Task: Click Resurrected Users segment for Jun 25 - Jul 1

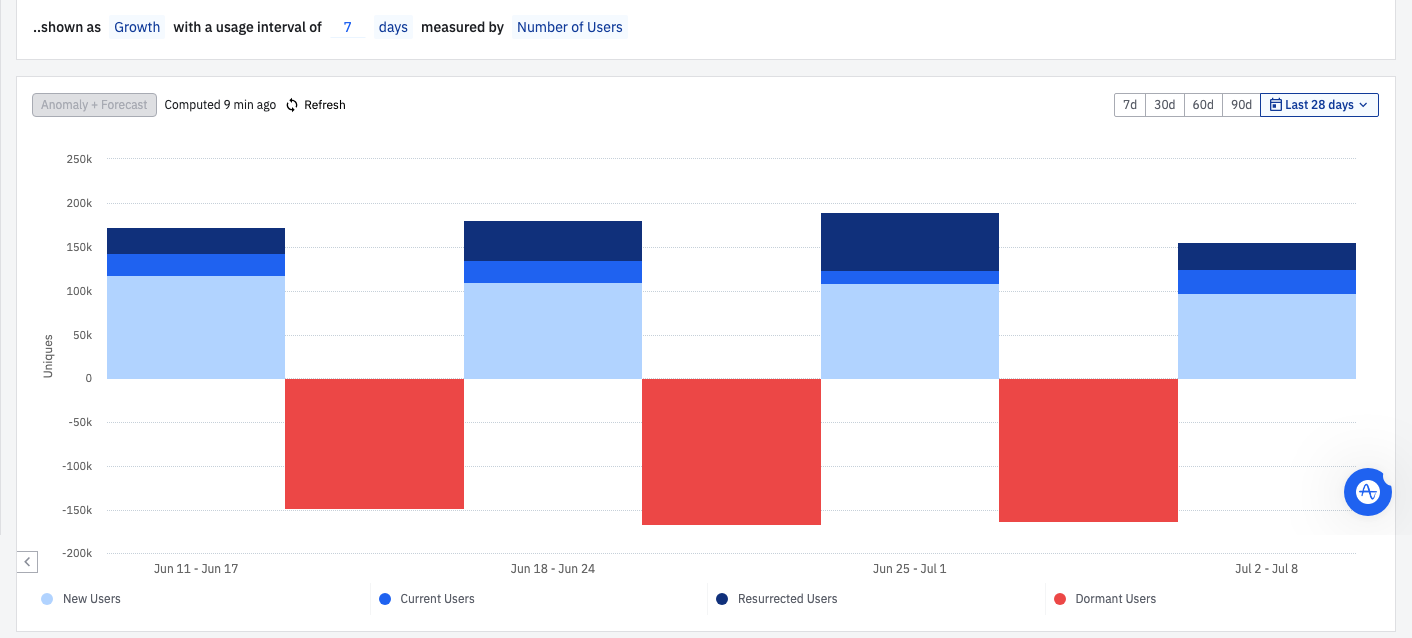Action: pos(910,242)
